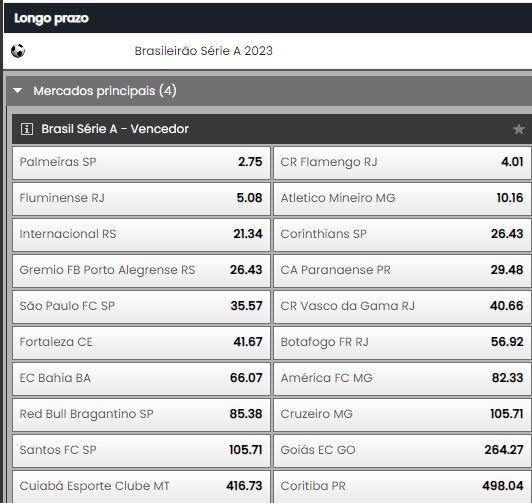Select the Longo prazo header tab
Image resolution: width=532 pixels, height=503 pixels.
[x=51, y=18]
